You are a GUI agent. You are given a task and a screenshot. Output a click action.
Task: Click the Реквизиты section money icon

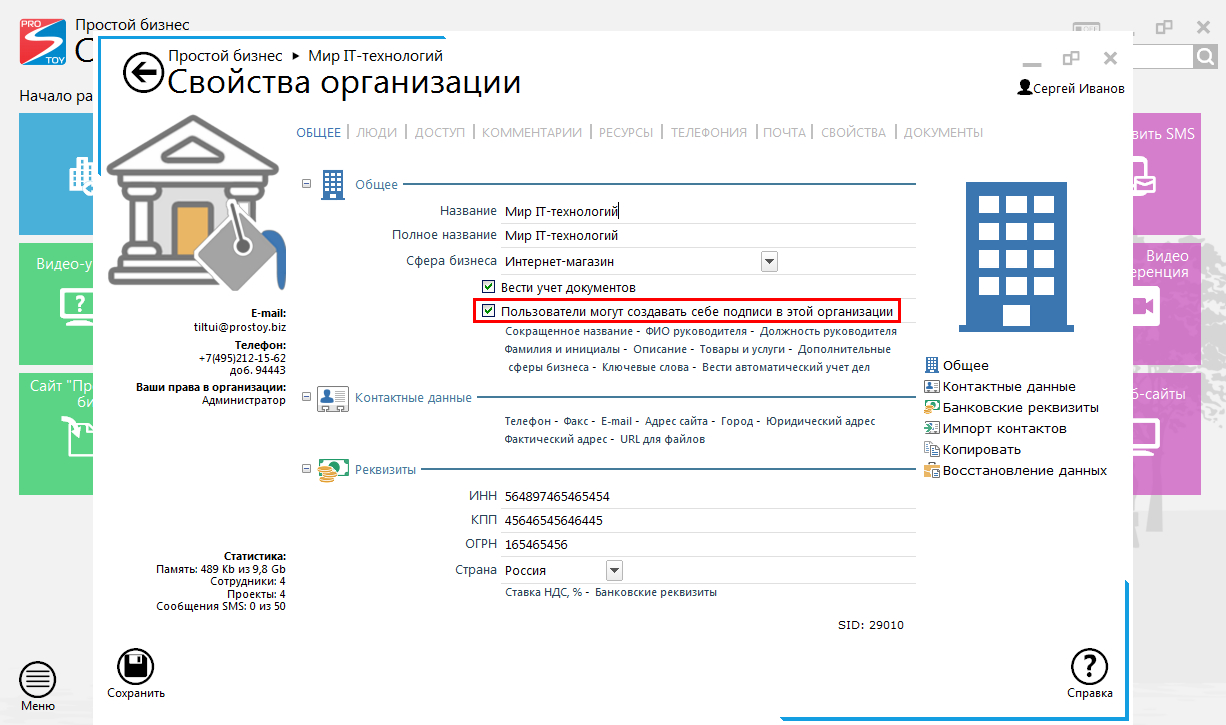coord(333,470)
